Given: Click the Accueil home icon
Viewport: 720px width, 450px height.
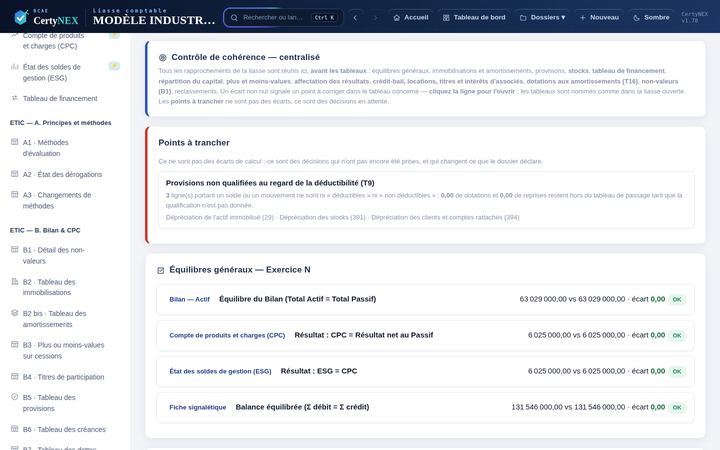Looking at the screenshot, I should 397,17.
